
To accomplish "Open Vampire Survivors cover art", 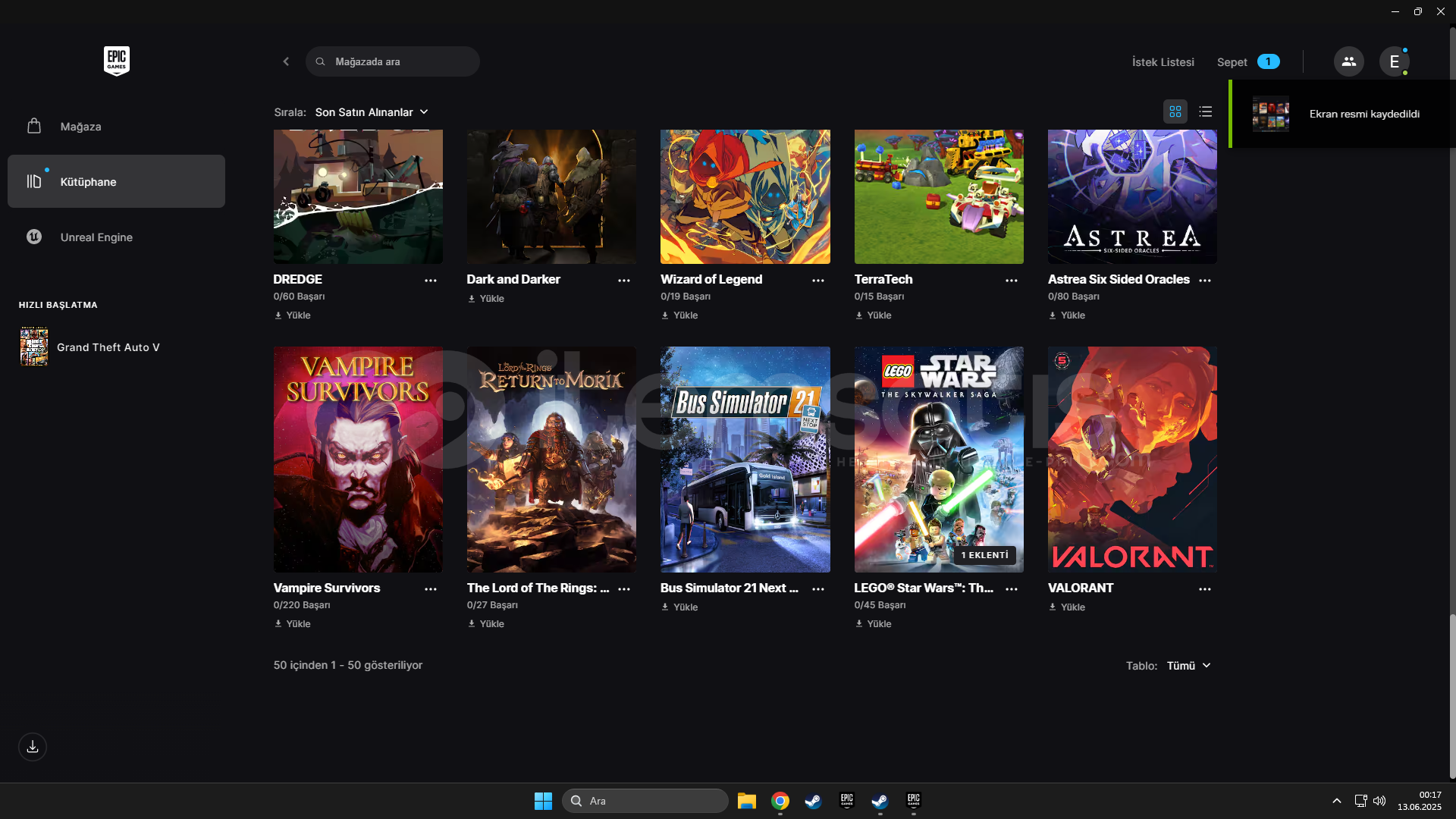I will tap(358, 460).
